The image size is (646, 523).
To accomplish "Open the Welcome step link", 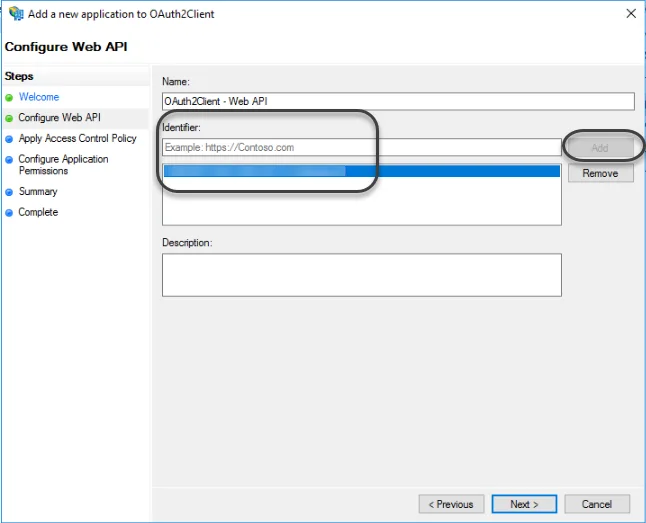I will pyautogui.click(x=39, y=97).
